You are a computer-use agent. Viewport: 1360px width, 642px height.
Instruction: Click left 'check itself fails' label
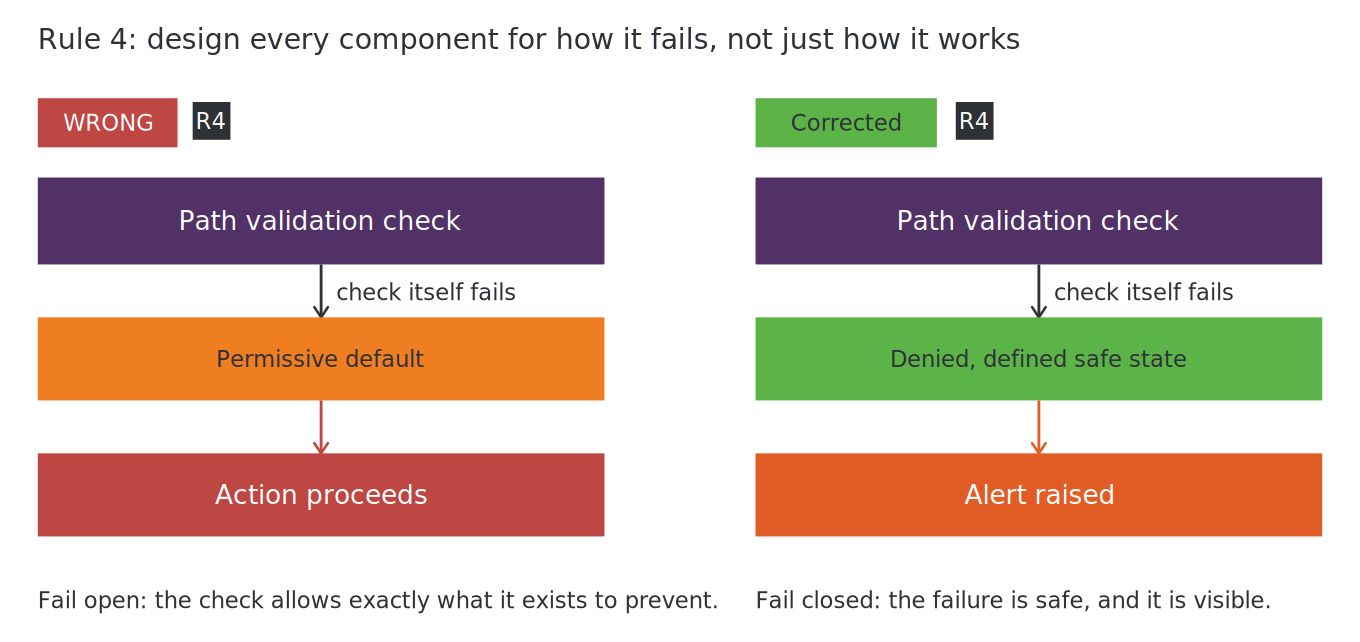pyautogui.click(x=426, y=293)
